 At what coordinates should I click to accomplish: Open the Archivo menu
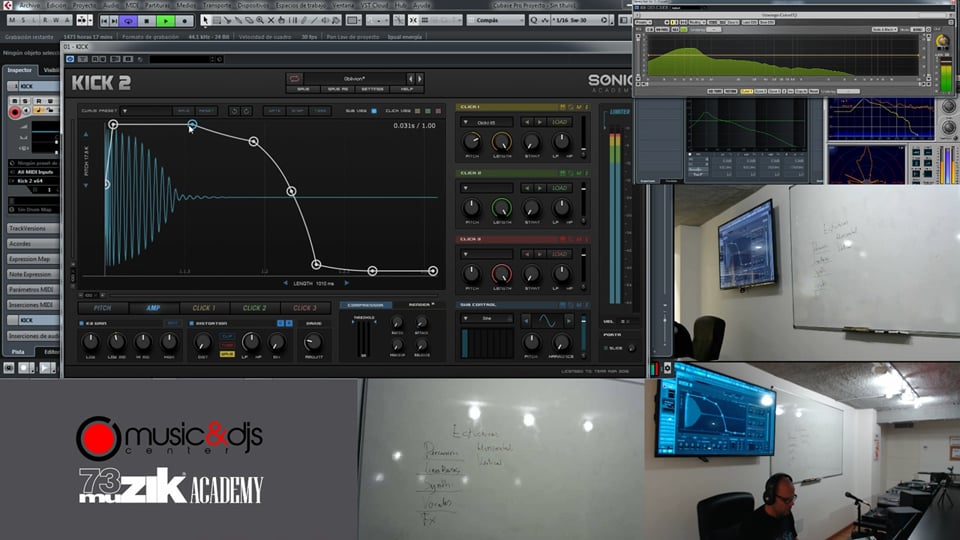(x=29, y=5)
